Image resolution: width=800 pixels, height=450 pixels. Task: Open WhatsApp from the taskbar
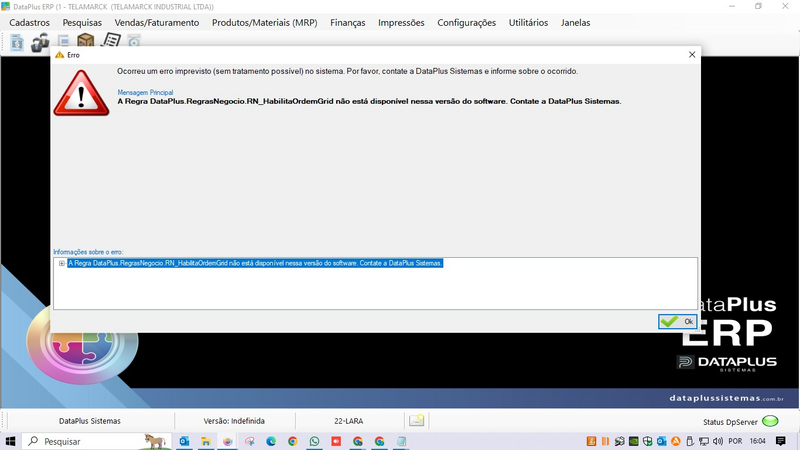tap(314, 441)
